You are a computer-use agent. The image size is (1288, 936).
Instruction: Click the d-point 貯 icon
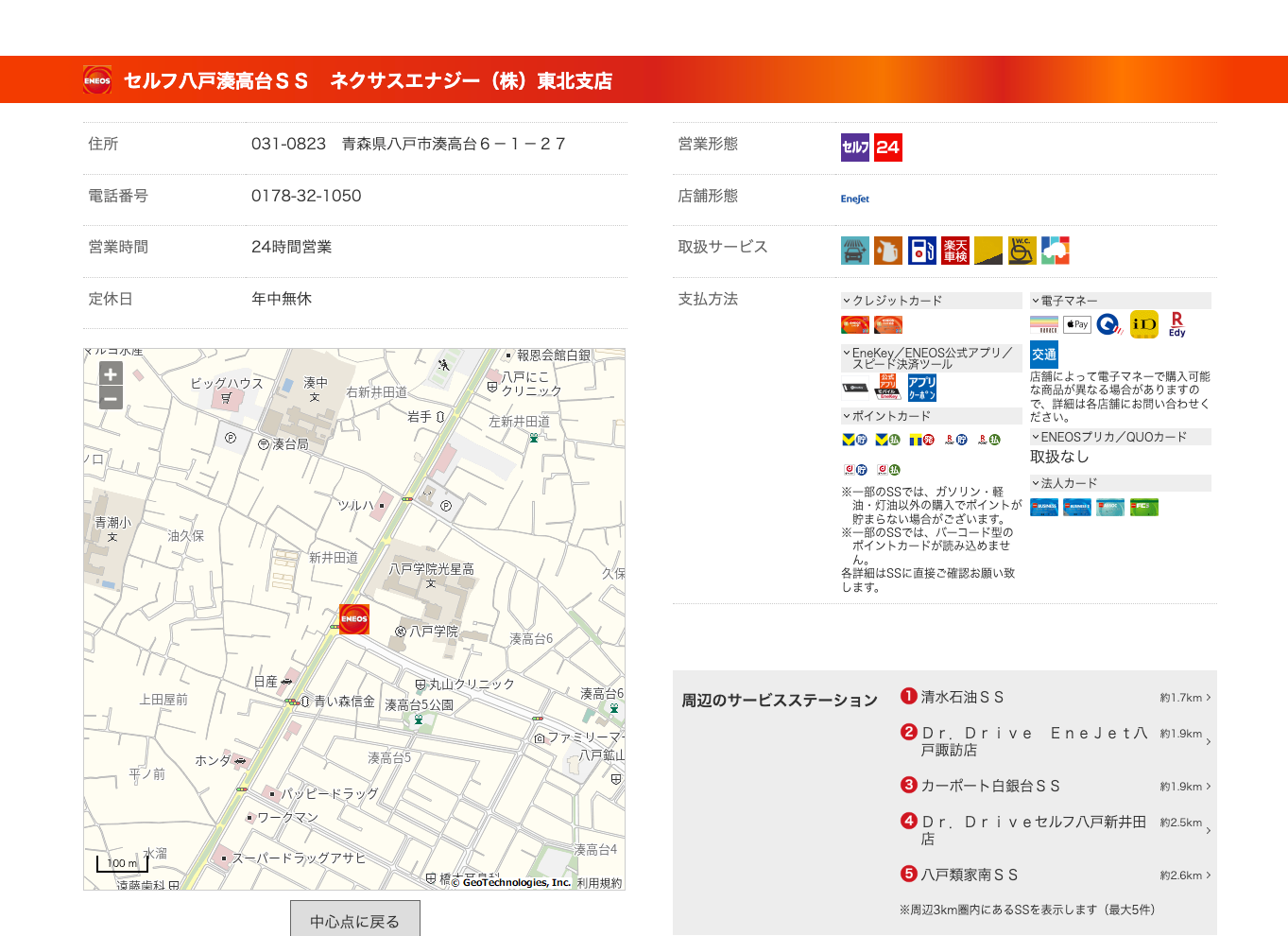pyautogui.click(x=855, y=469)
